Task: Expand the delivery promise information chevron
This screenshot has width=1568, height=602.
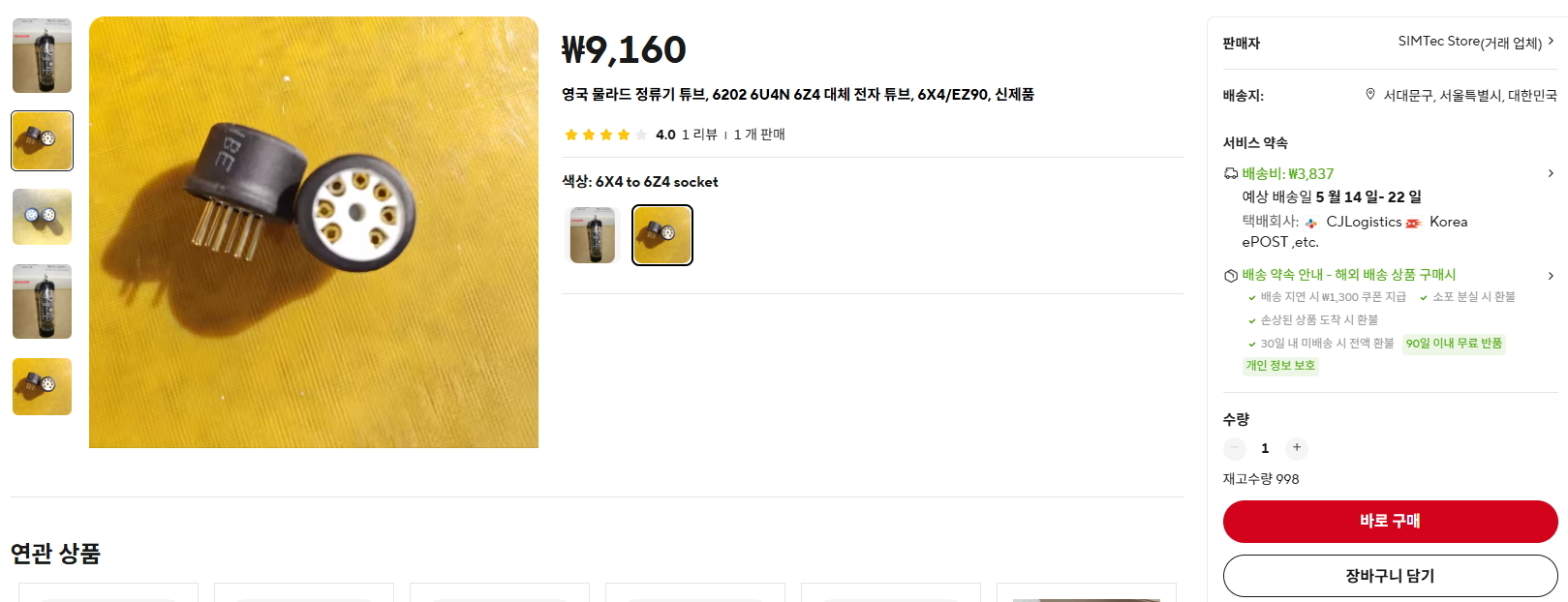Action: (x=1551, y=276)
